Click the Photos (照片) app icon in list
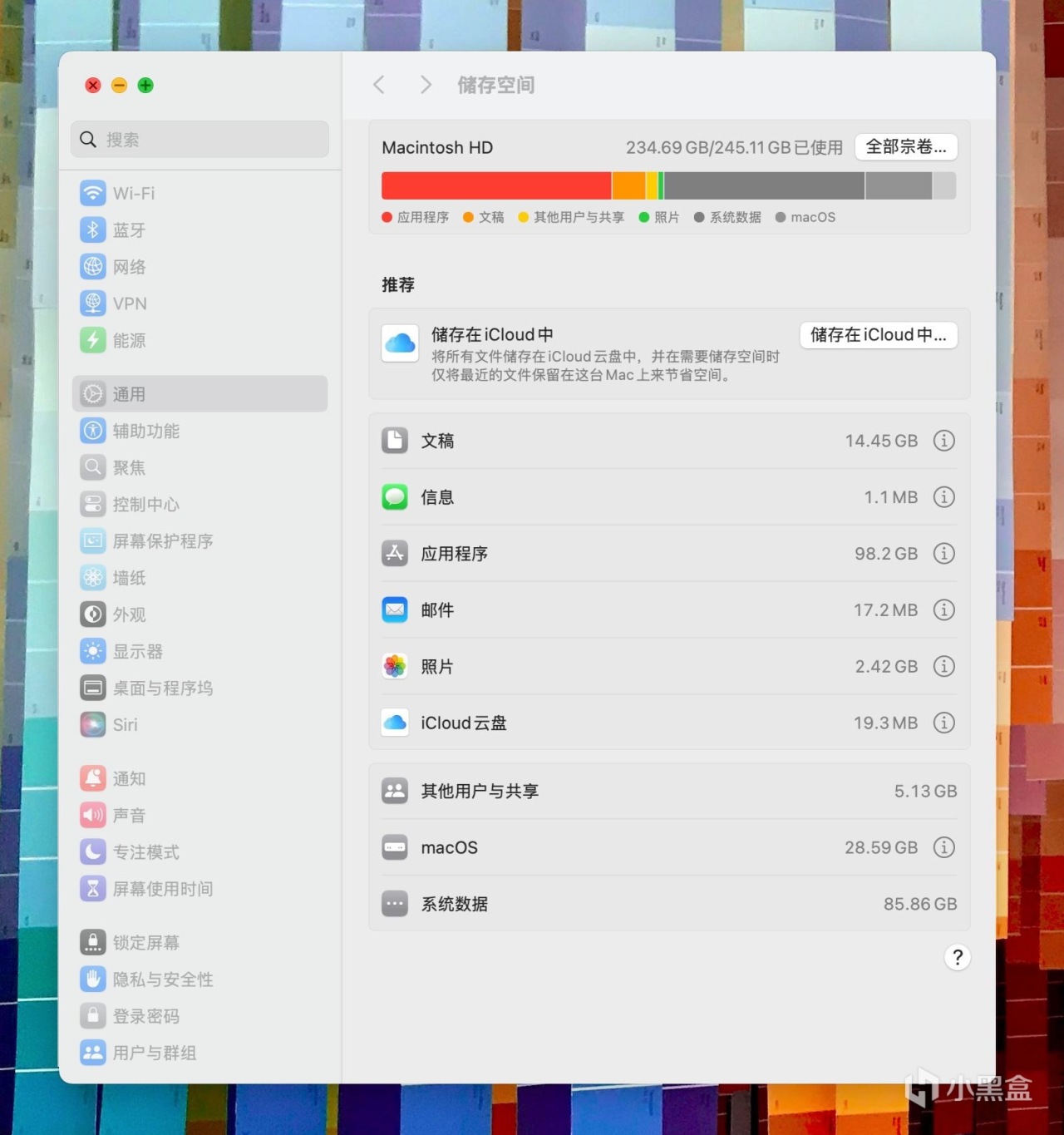 [395, 666]
